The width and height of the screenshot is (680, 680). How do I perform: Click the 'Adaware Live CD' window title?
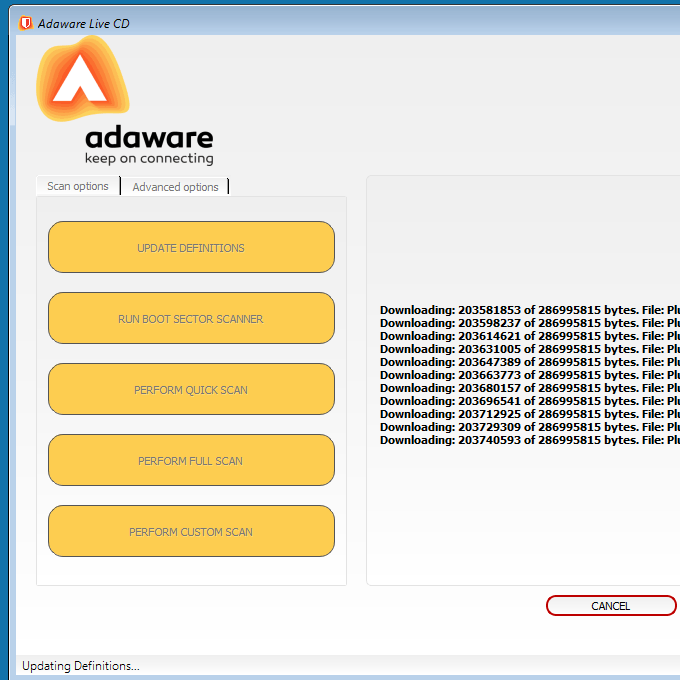tap(84, 23)
